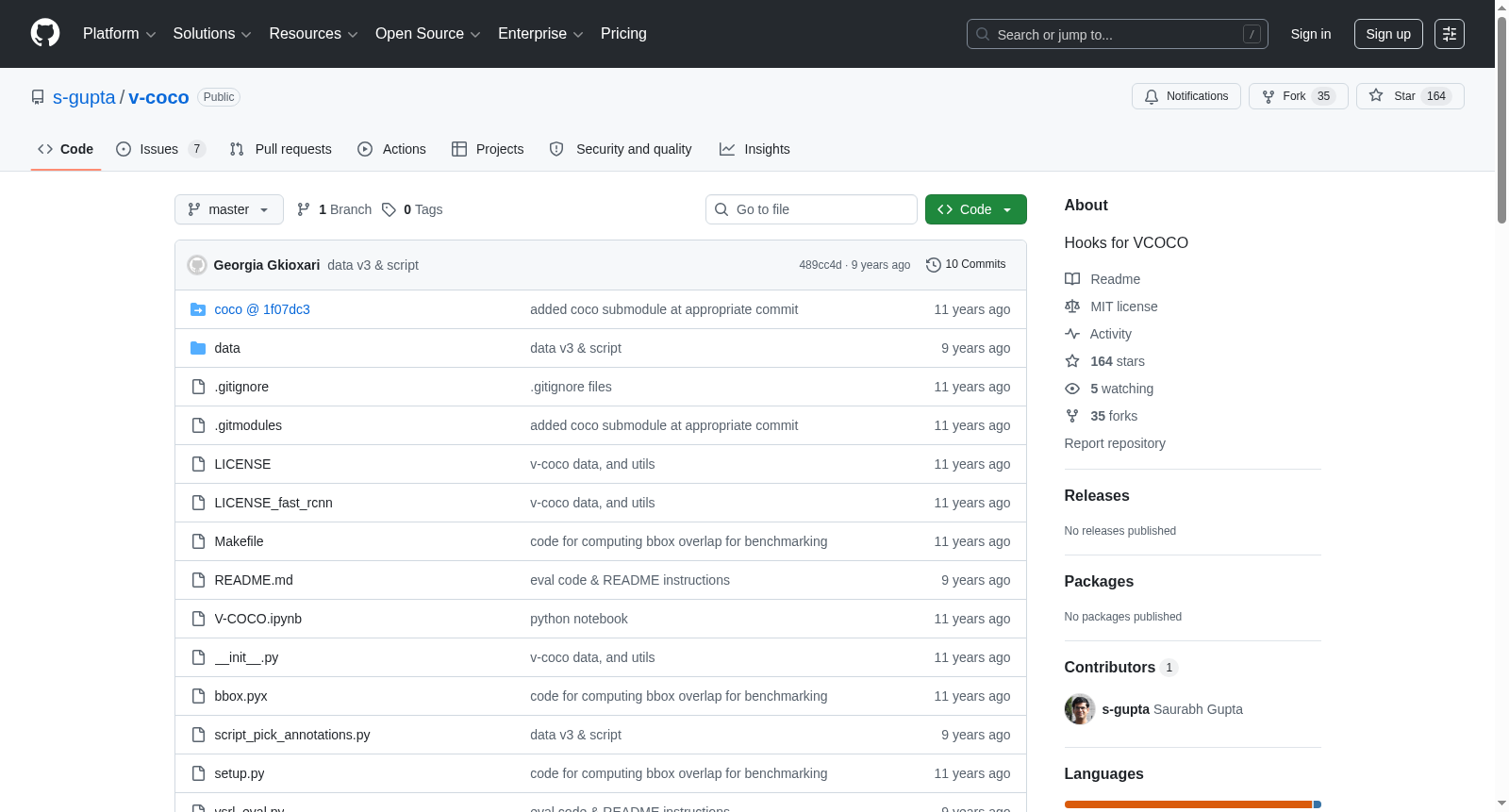Image resolution: width=1509 pixels, height=812 pixels.
Task: Expand the Open Source menu
Action: (x=427, y=34)
